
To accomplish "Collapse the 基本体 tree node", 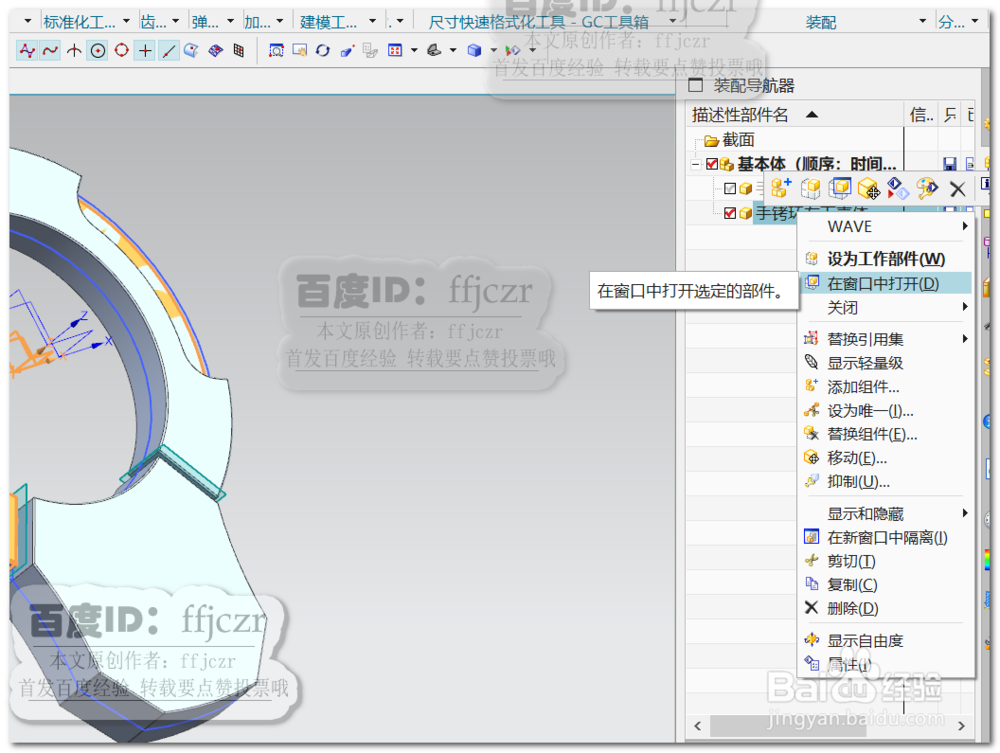I will click(694, 162).
